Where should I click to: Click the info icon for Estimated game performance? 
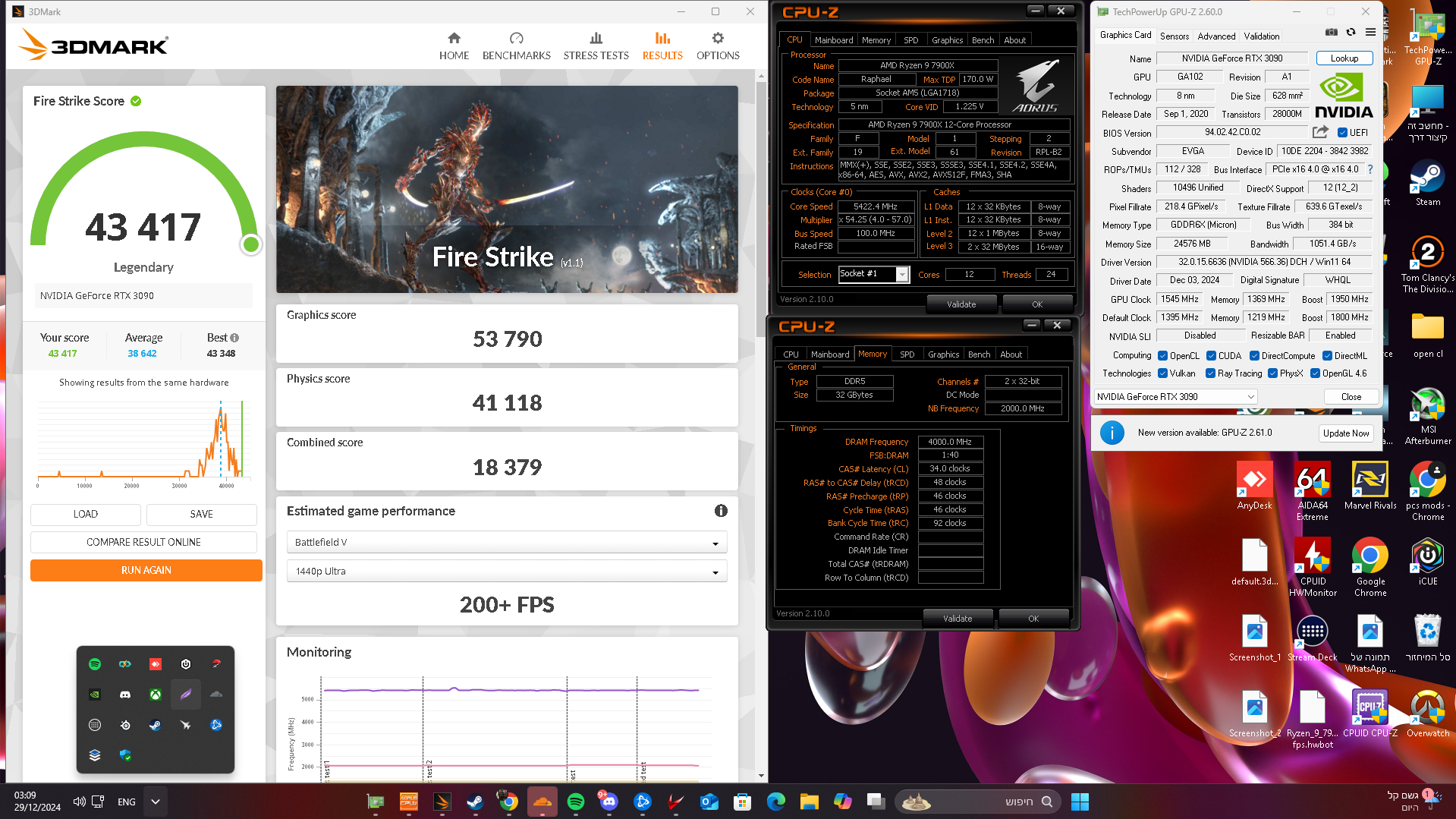pyautogui.click(x=721, y=511)
